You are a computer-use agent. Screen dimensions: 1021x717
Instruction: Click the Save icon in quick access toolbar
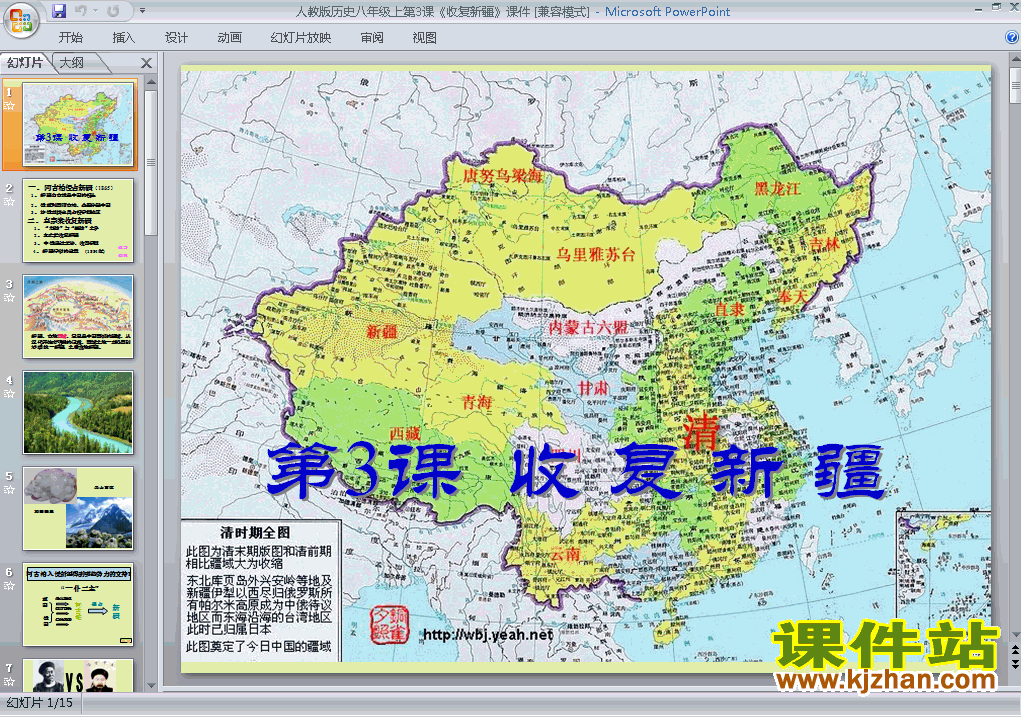pos(59,11)
